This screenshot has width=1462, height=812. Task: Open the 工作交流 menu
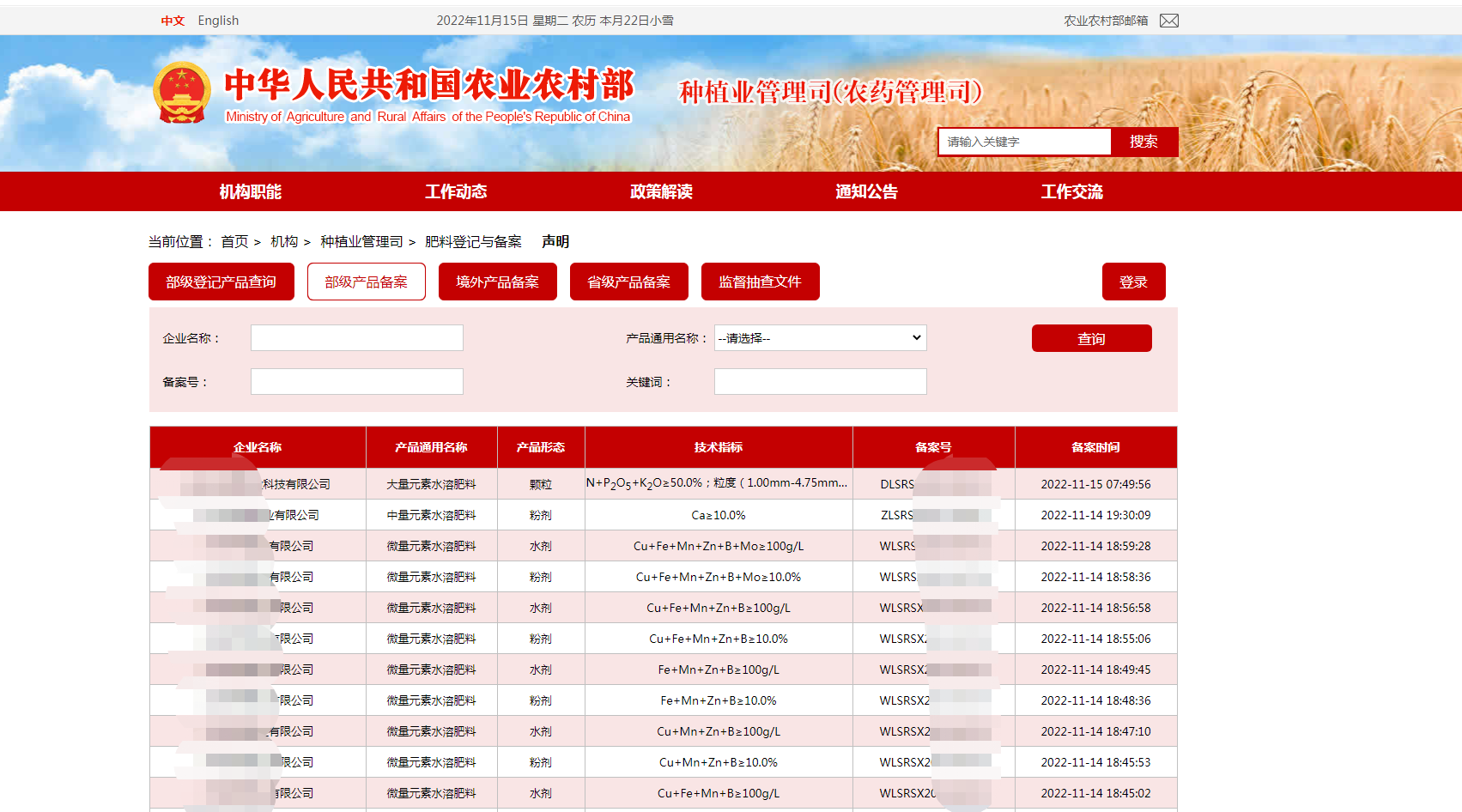(1072, 191)
